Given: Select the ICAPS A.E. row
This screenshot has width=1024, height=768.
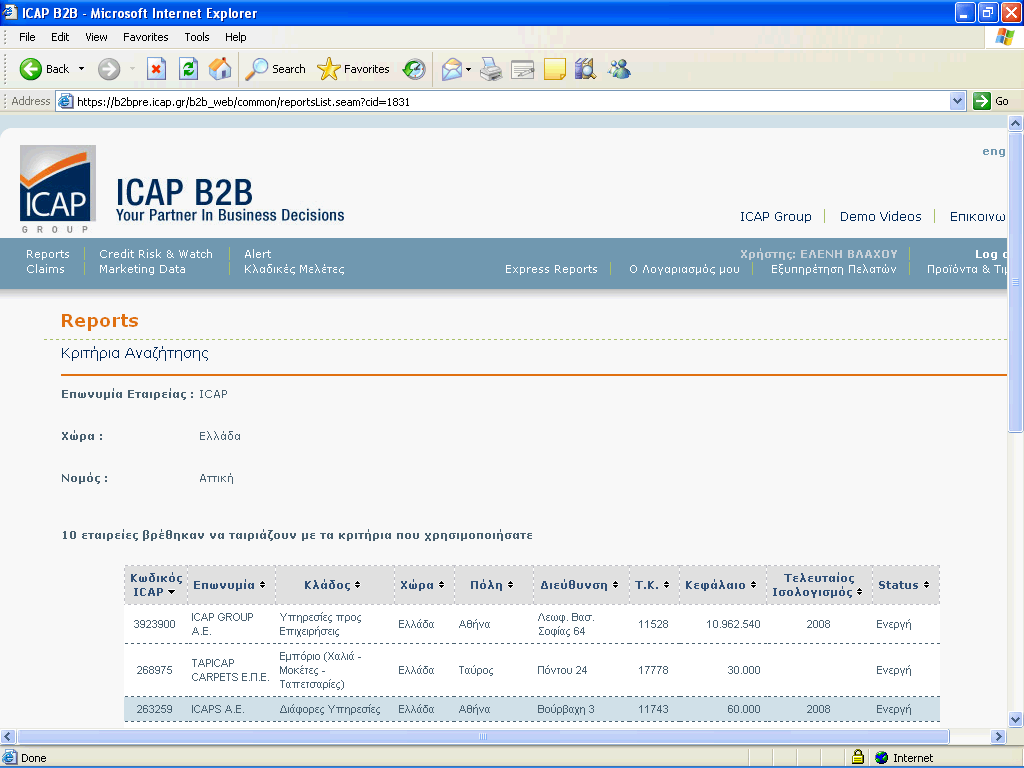Looking at the screenshot, I should click(x=532, y=709).
